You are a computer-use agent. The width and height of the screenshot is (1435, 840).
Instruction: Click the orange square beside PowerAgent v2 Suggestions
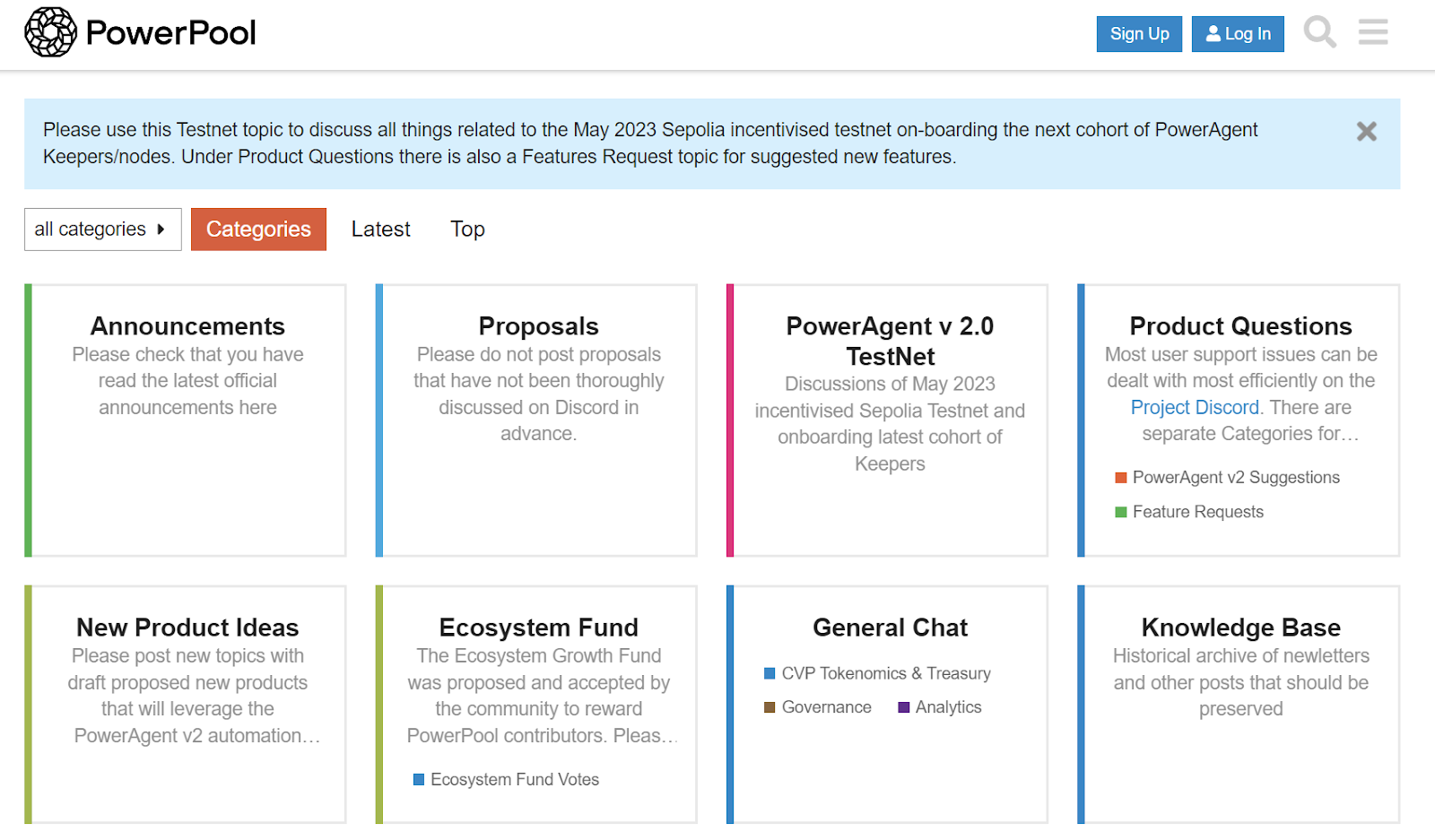click(x=1120, y=478)
